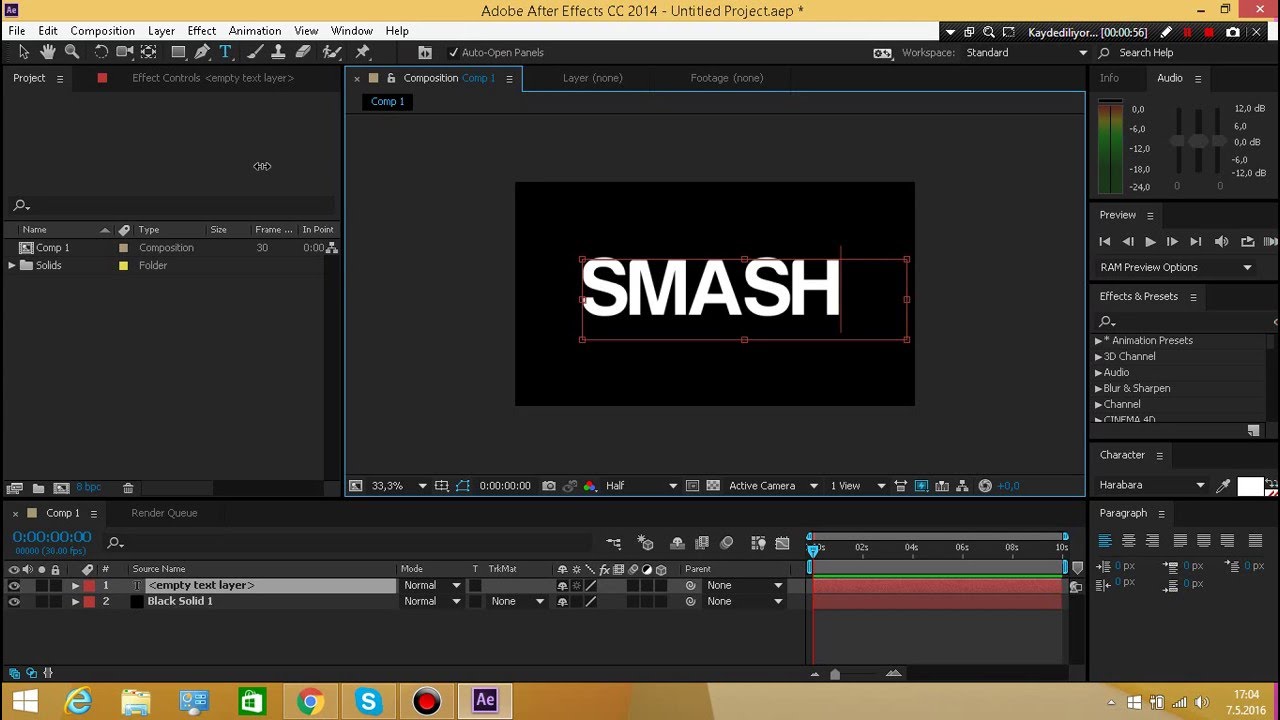Open the Composition menu
This screenshot has height=720, width=1280.
coord(102,31)
